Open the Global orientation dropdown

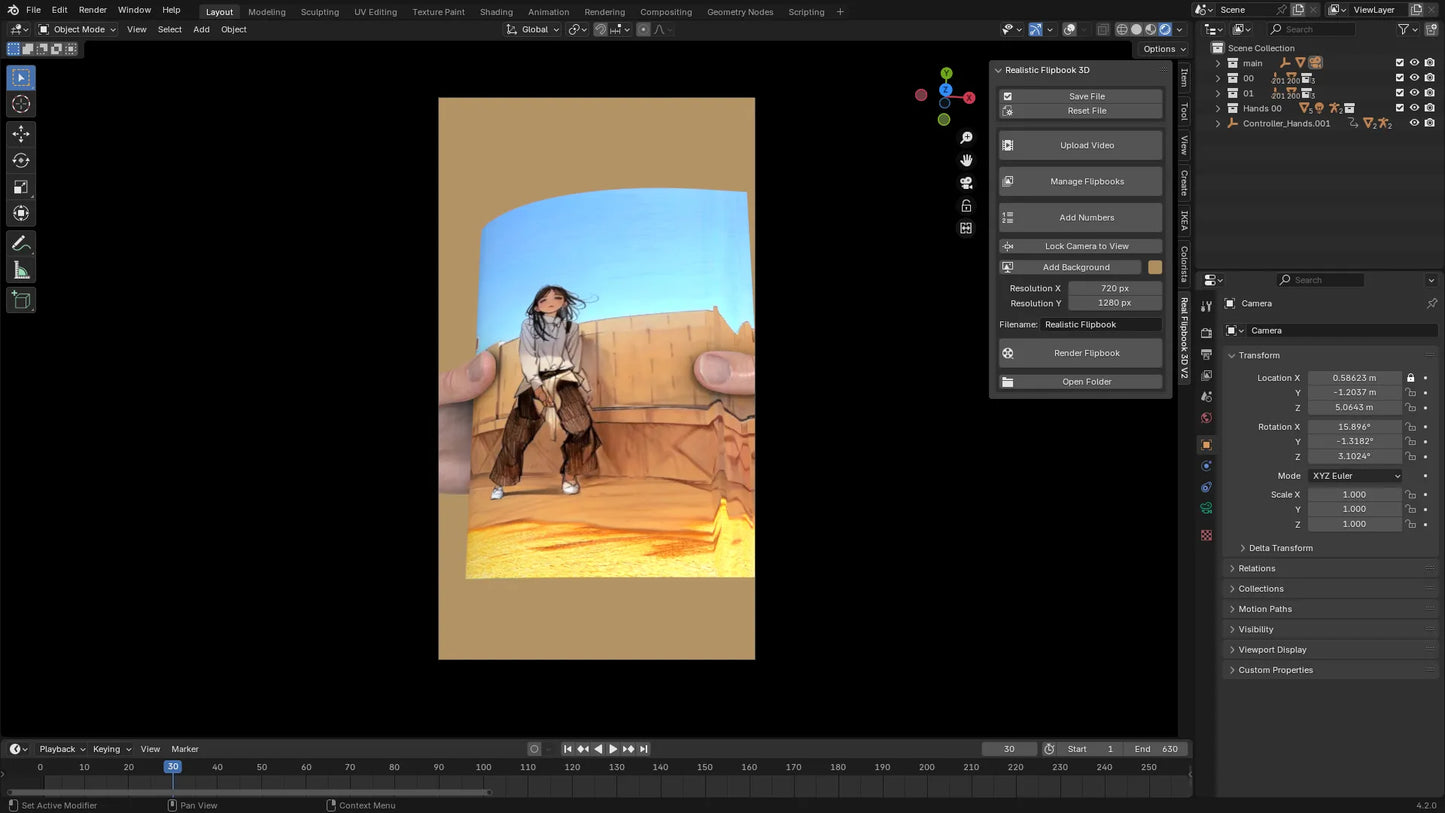532,29
